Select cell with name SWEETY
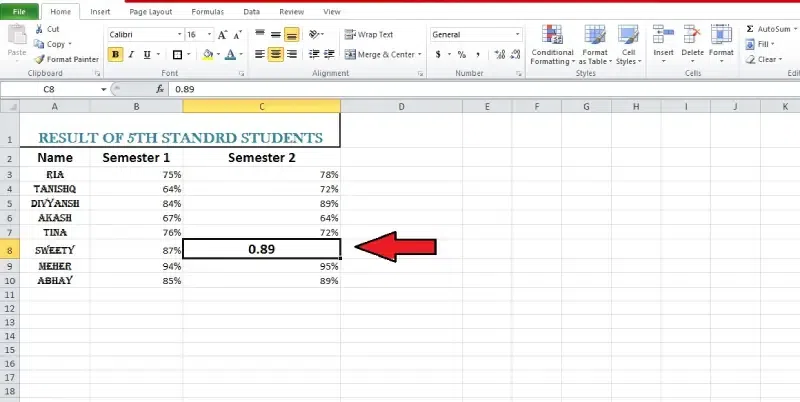This screenshot has width=800, height=402. [x=55, y=250]
